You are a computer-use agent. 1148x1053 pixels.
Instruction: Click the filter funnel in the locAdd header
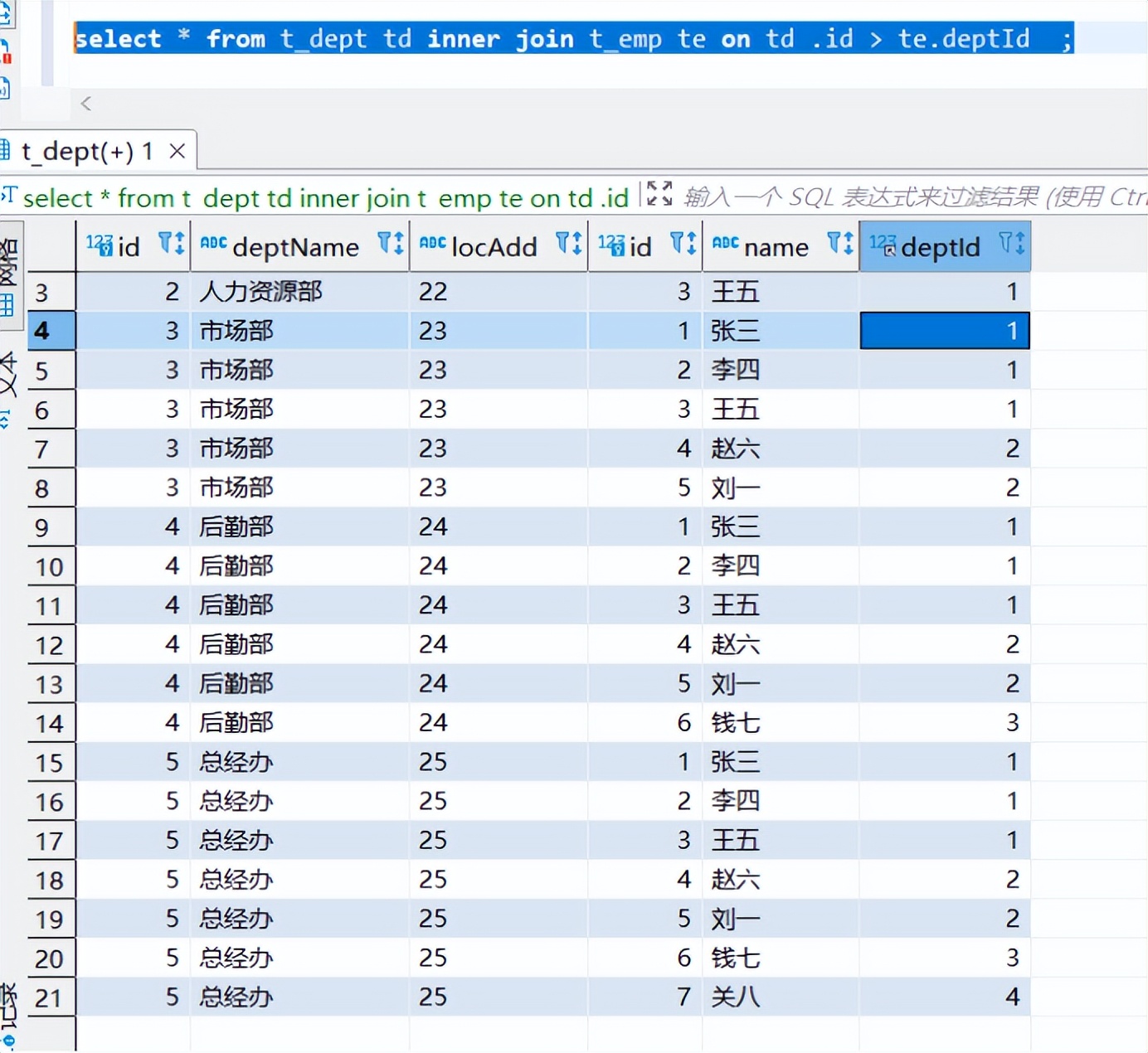coord(562,242)
